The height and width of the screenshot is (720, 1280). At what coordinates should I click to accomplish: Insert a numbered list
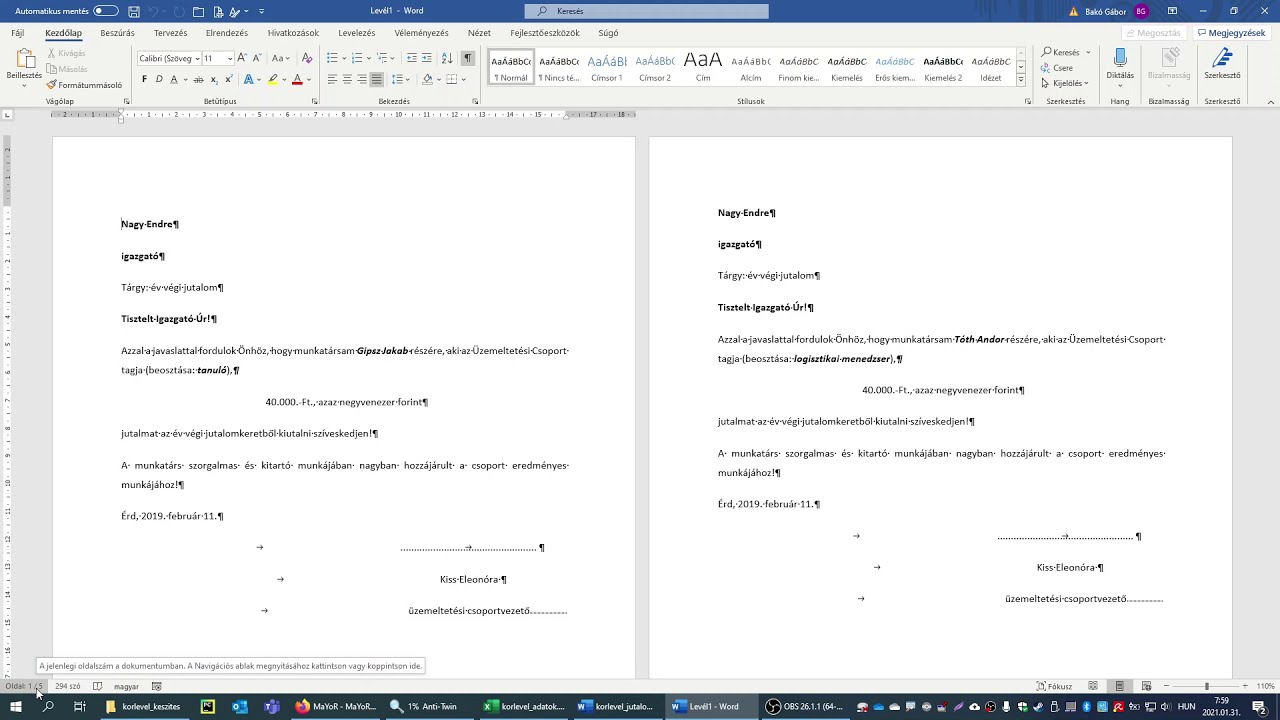357,58
